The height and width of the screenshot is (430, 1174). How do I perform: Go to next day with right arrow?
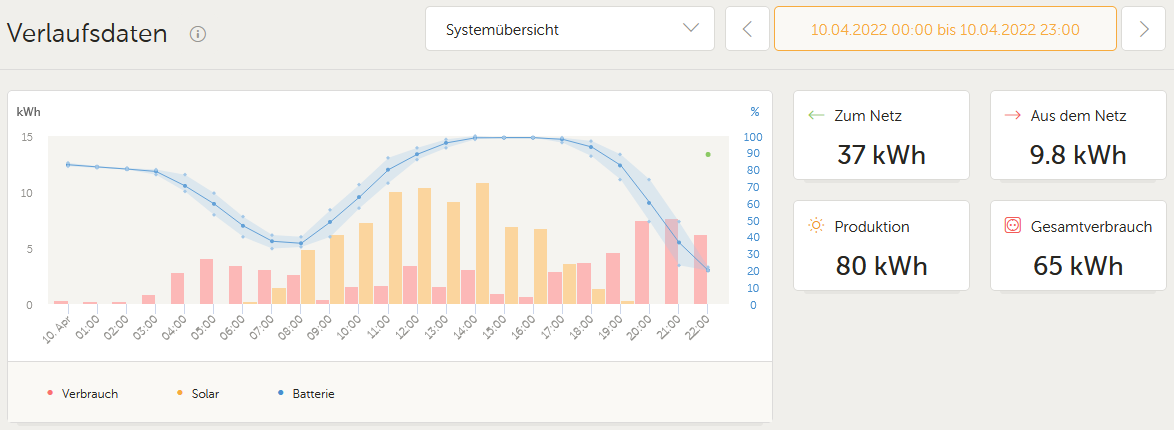(x=1143, y=29)
